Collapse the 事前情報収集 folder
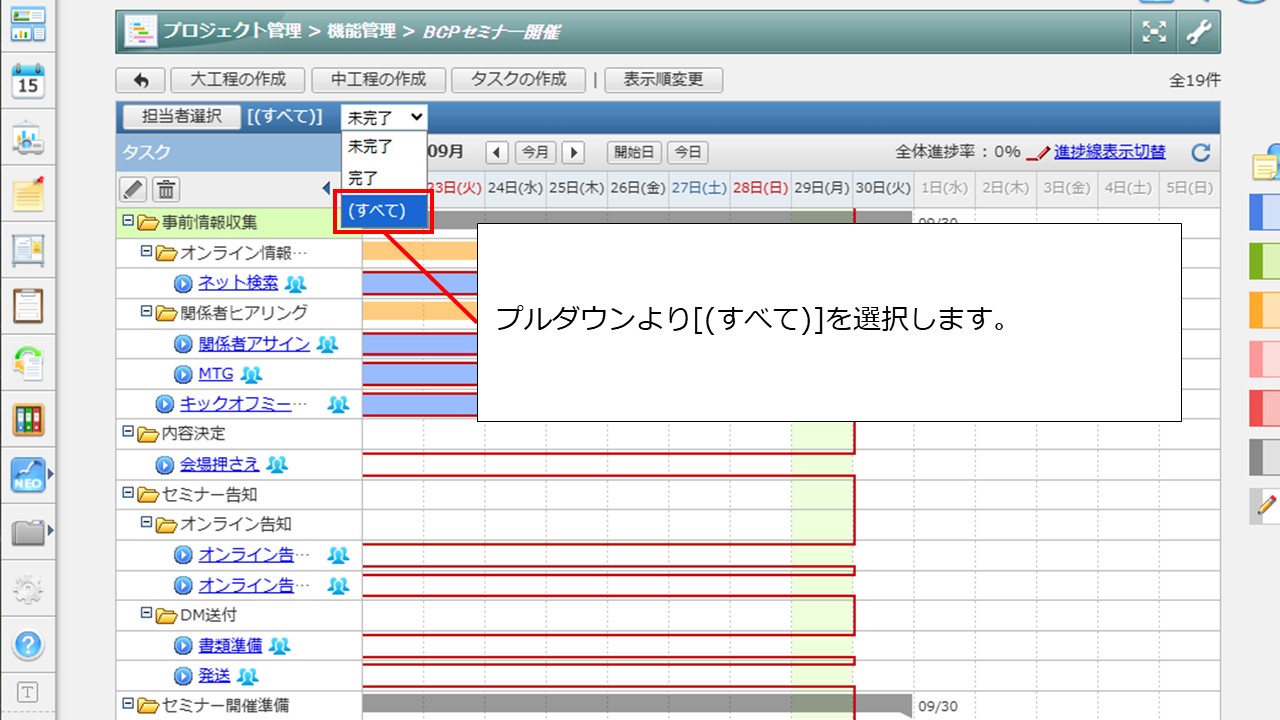This screenshot has height=720, width=1280. pyautogui.click(x=127, y=220)
